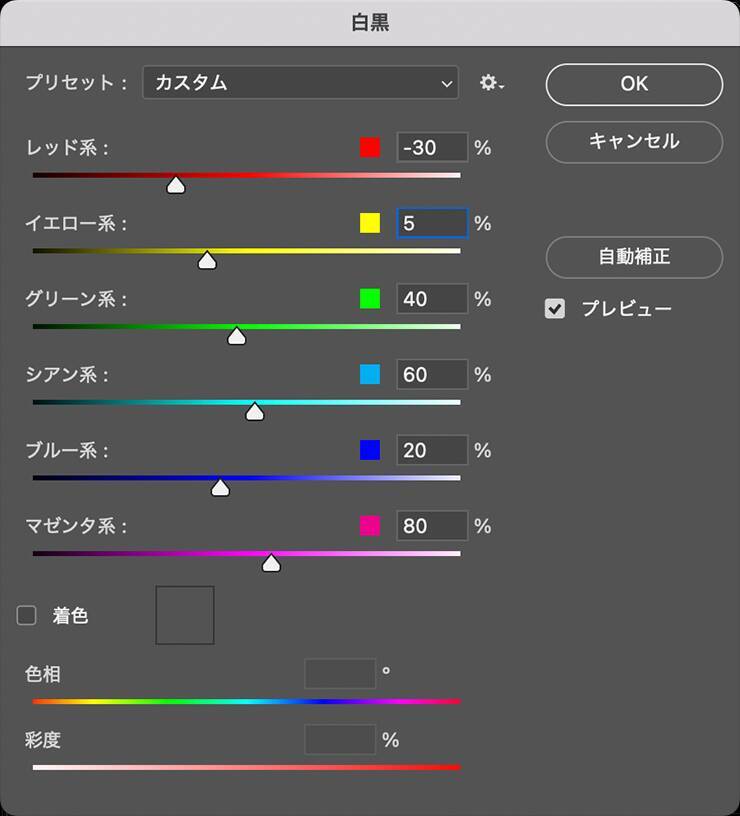Click the green swatch next to グリーン系
Screen dimensions: 740x816
coord(370,299)
